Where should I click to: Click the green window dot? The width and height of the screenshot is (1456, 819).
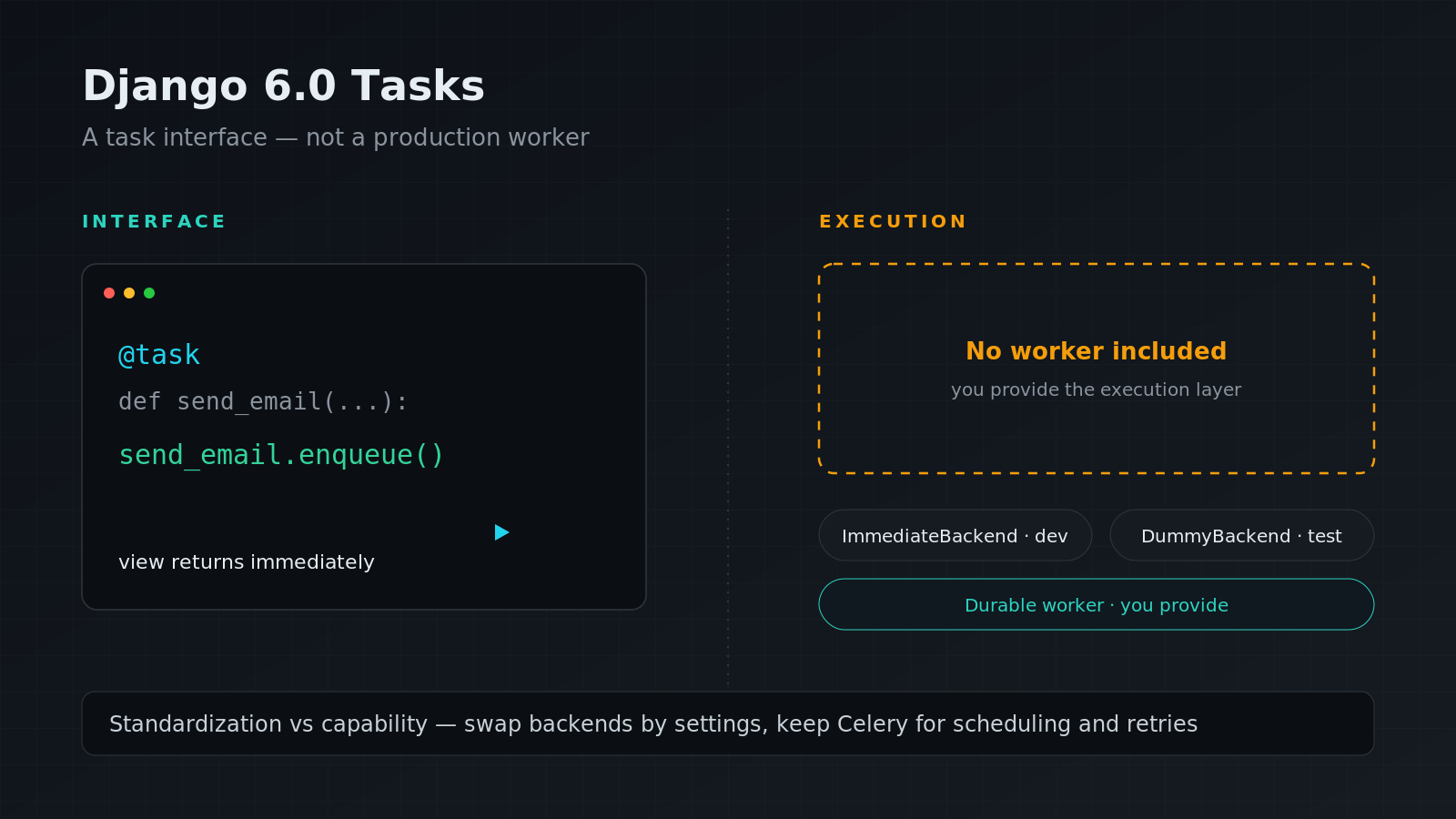[x=149, y=293]
